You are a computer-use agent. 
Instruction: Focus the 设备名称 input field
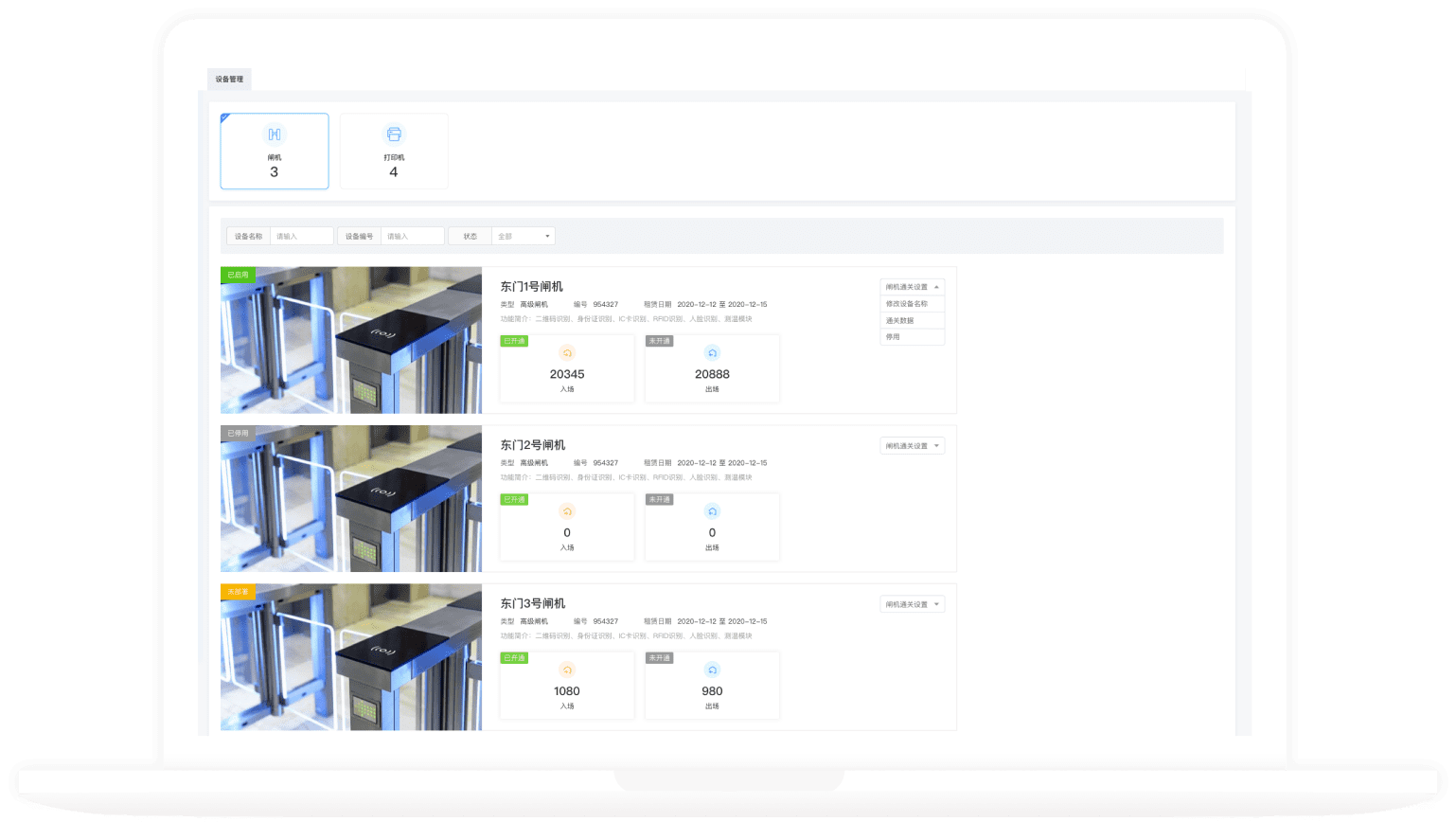coord(301,237)
